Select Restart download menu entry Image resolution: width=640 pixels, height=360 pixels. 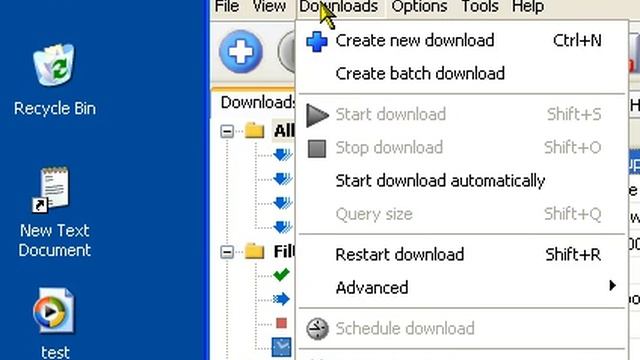pyautogui.click(x=463, y=255)
